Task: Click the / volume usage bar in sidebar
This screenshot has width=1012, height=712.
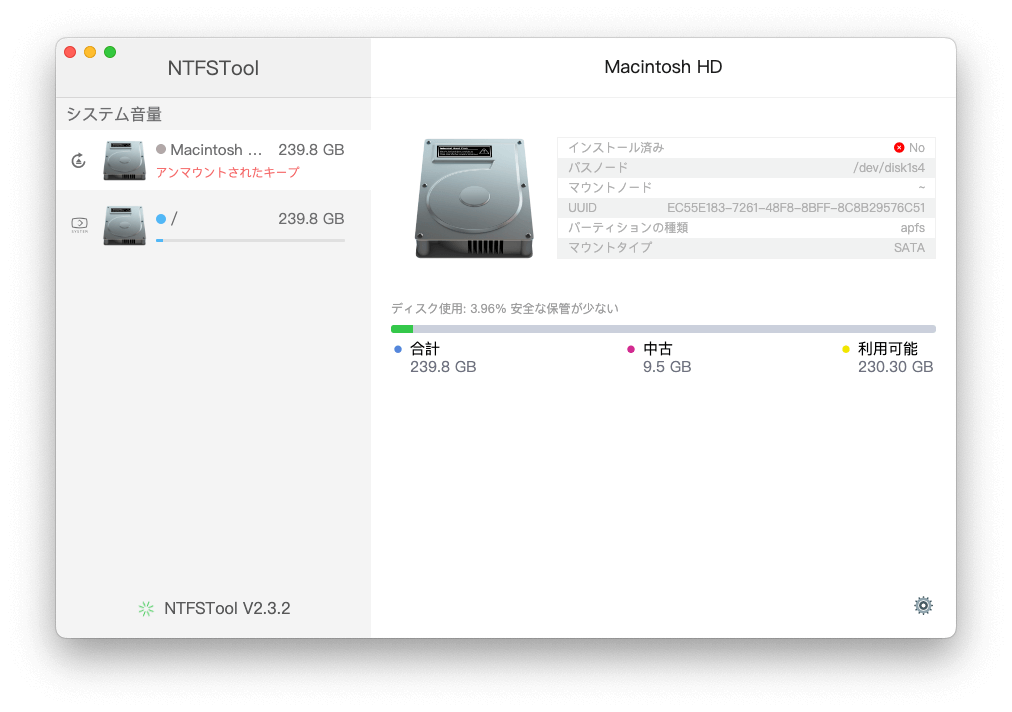Action: coord(250,241)
